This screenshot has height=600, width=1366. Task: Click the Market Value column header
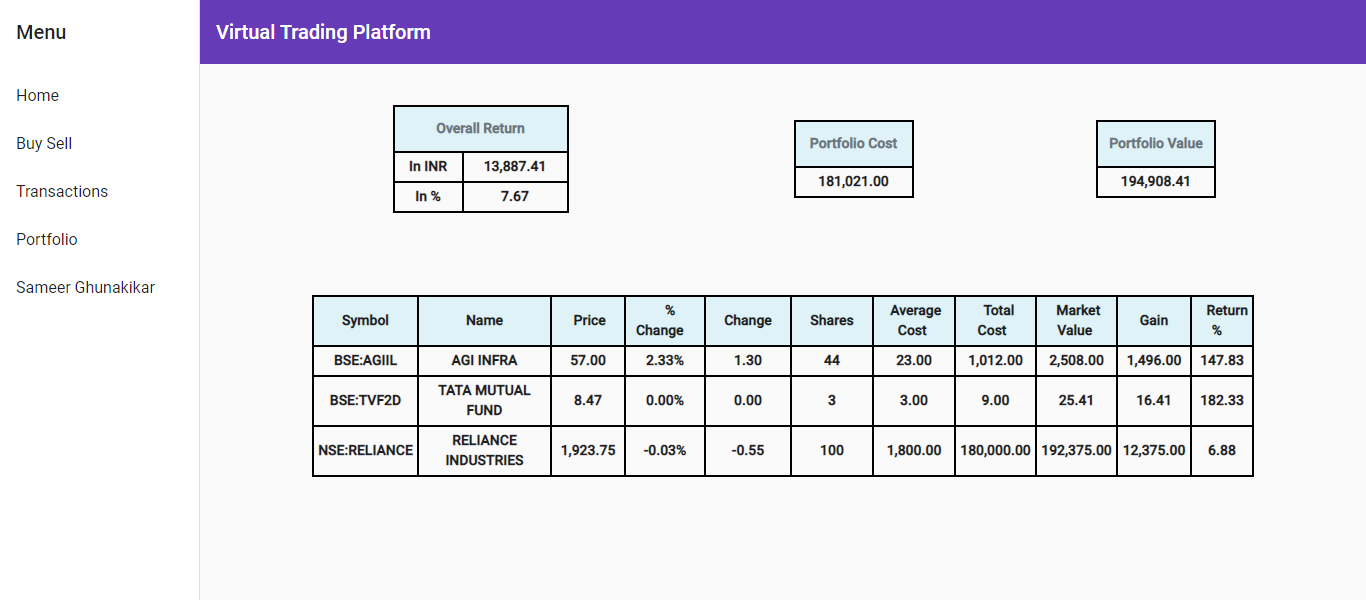1075,320
